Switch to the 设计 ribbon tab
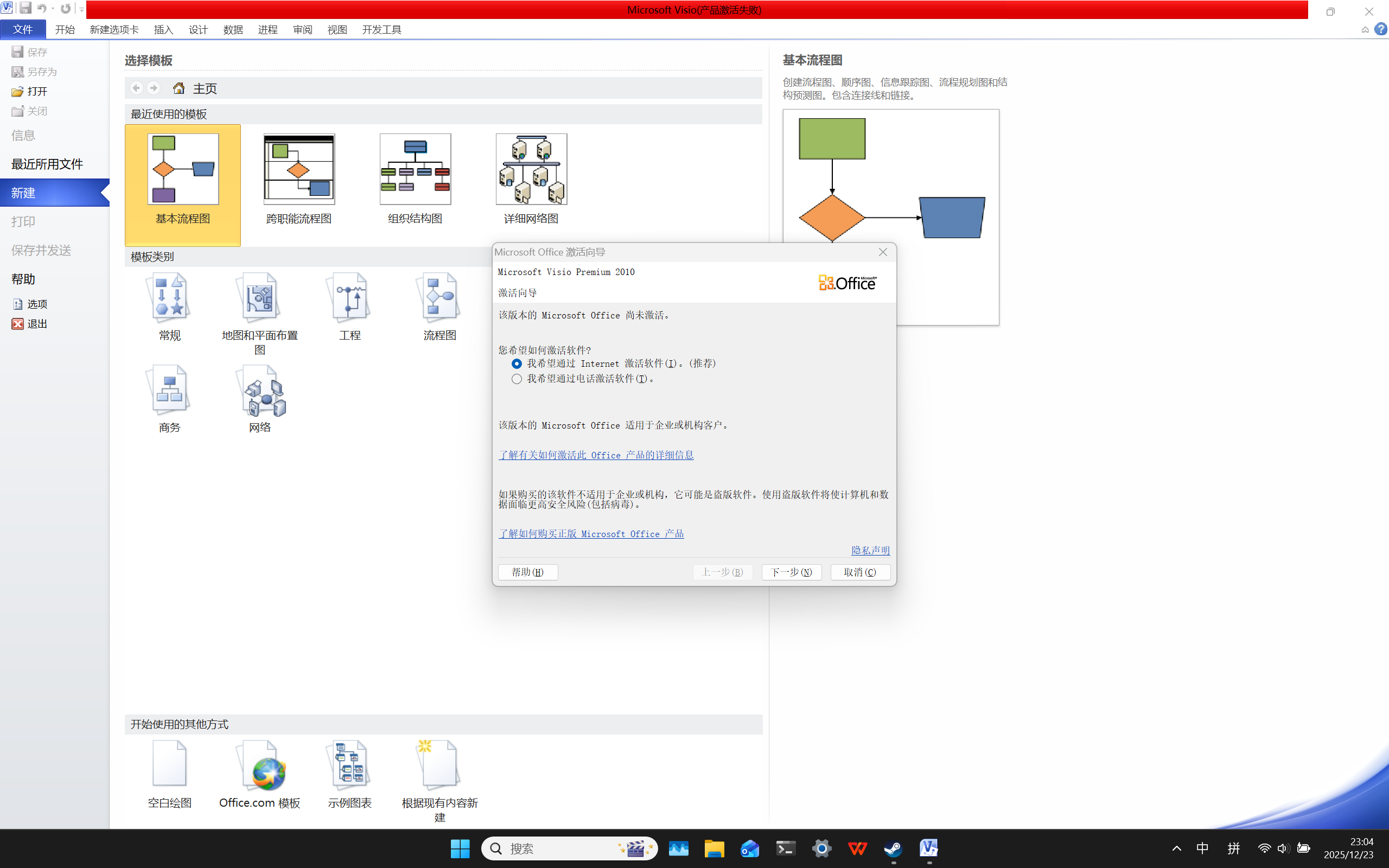1389x868 pixels. tap(198, 30)
